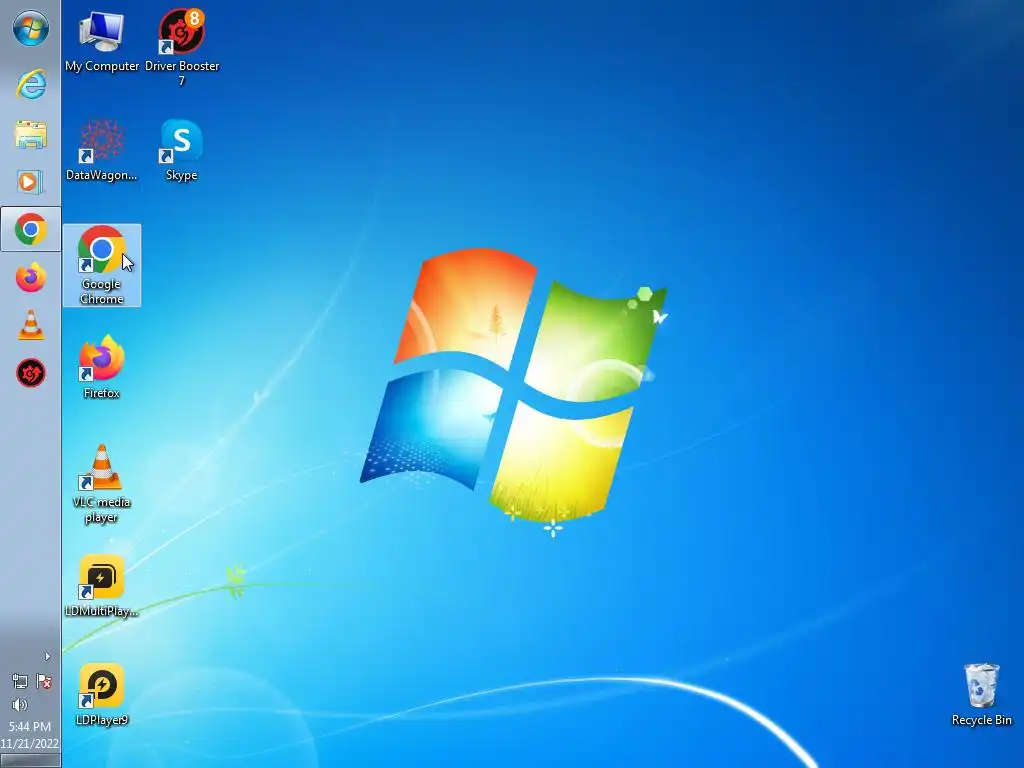Open Windows Media Player taskbar icon
This screenshot has width=1024, height=768.
(x=30, y=182)
